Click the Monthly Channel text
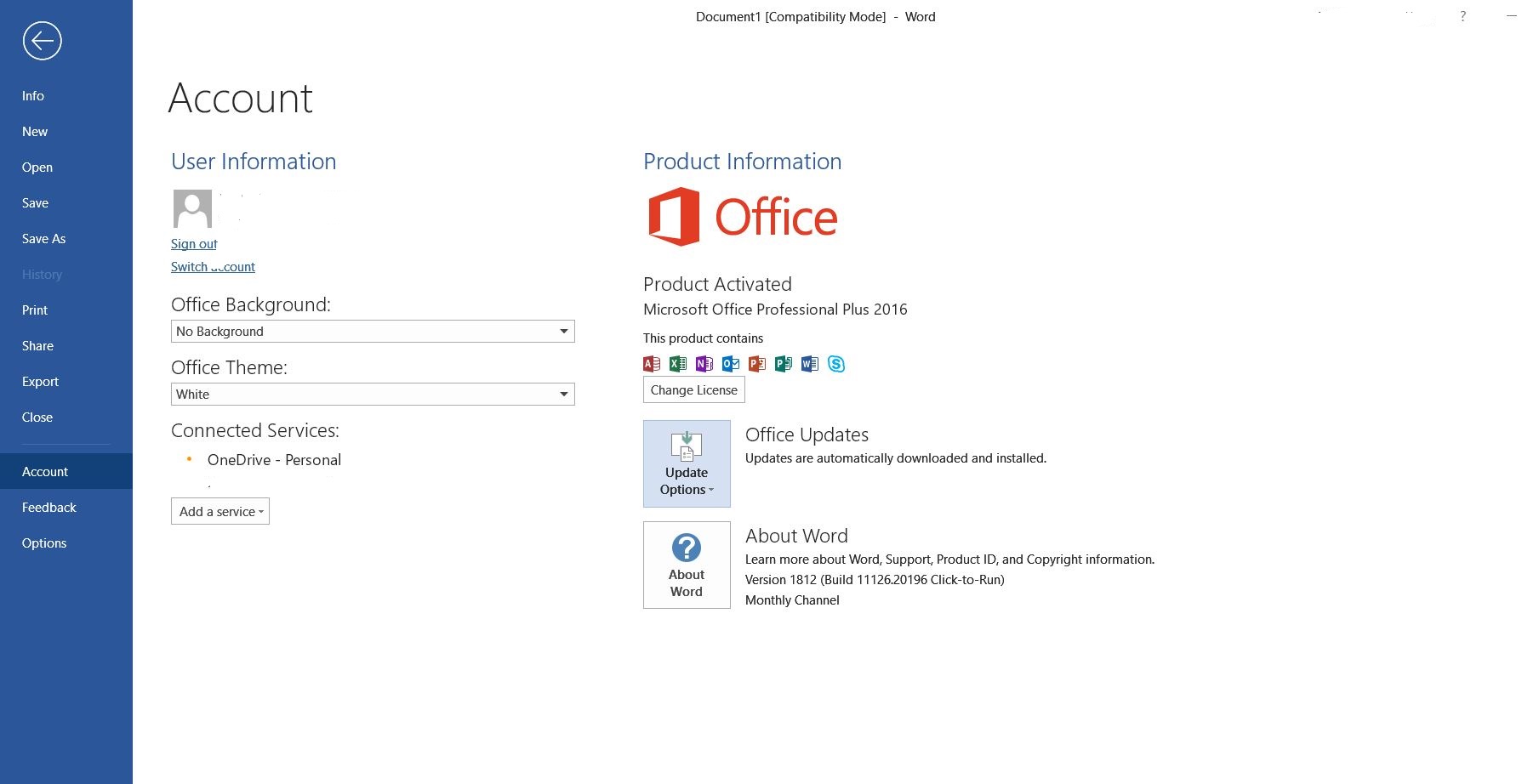 (x=792, y=600)
